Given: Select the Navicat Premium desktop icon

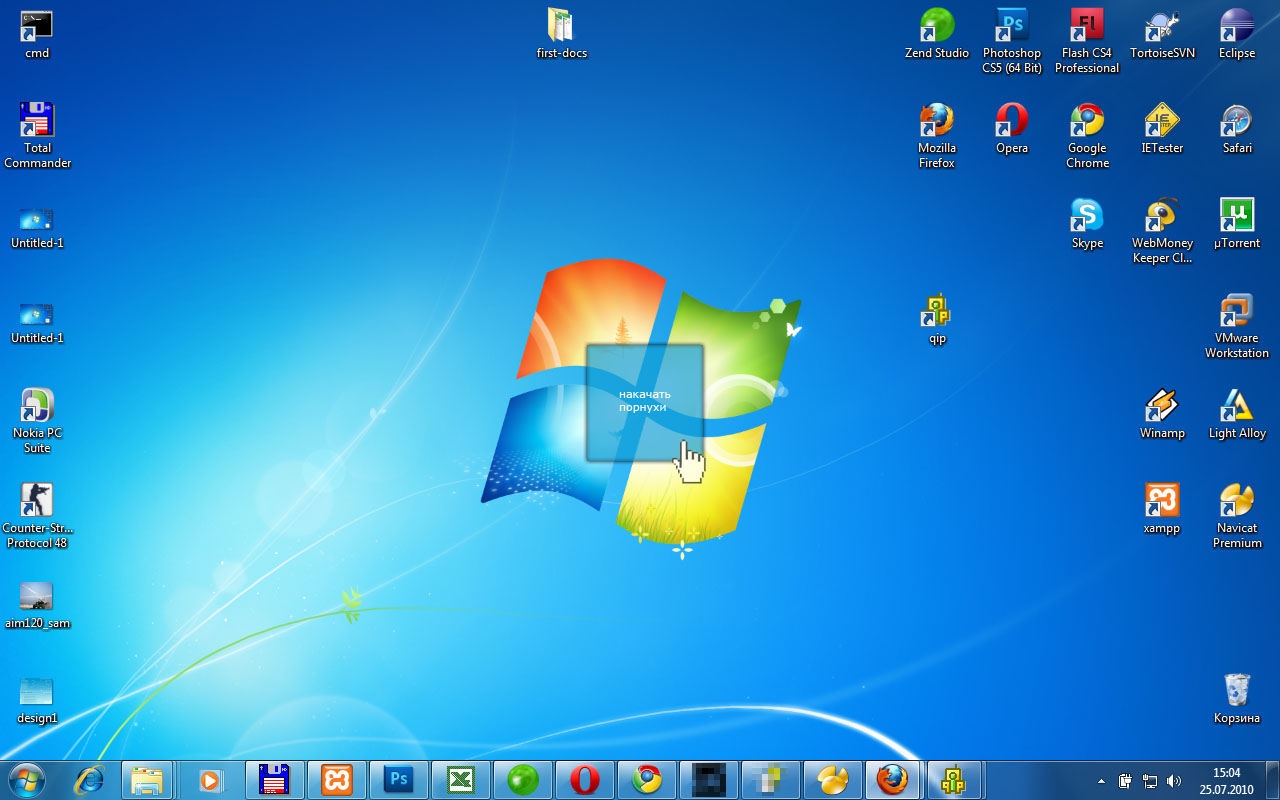Looking at the screenshot, I should click(x=1237, y=515).
